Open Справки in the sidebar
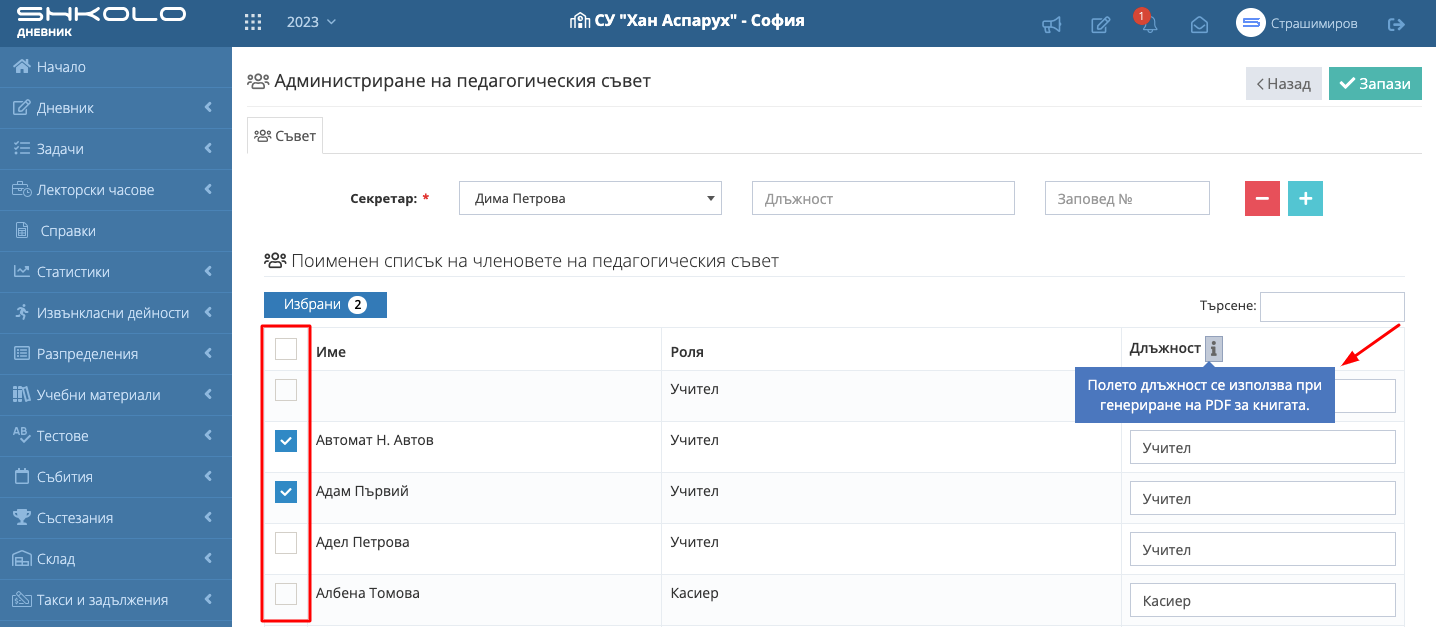1436x627 pixels. 68,231
